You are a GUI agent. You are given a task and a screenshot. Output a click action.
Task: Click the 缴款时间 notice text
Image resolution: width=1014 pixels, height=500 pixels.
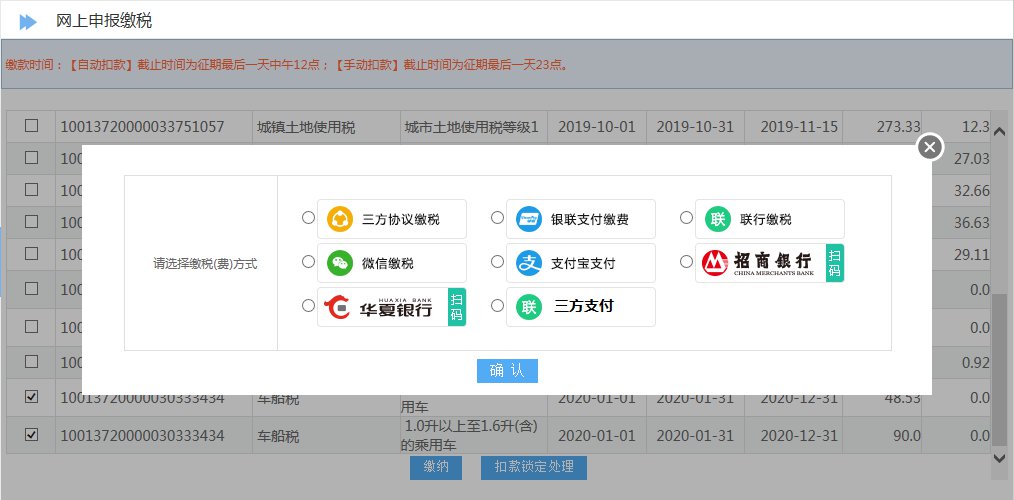click(287, 65)
